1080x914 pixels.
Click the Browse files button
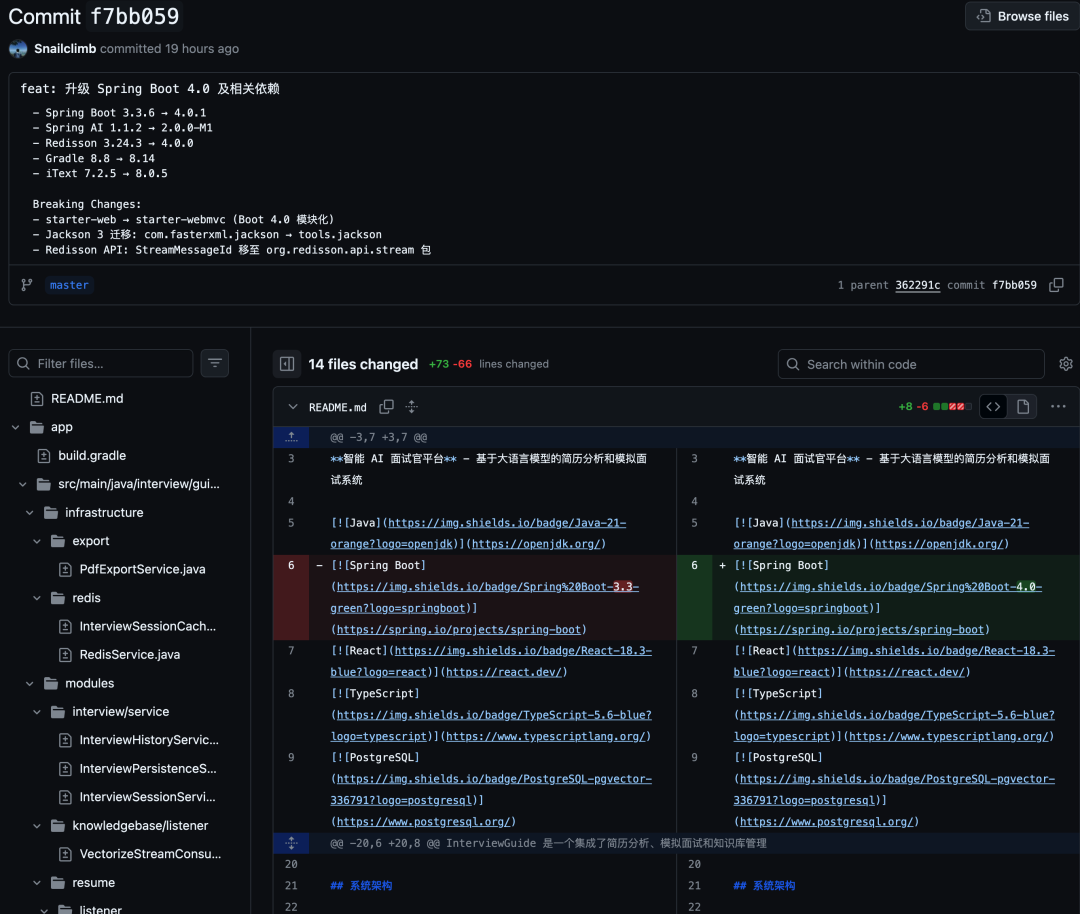[1022, 16]
